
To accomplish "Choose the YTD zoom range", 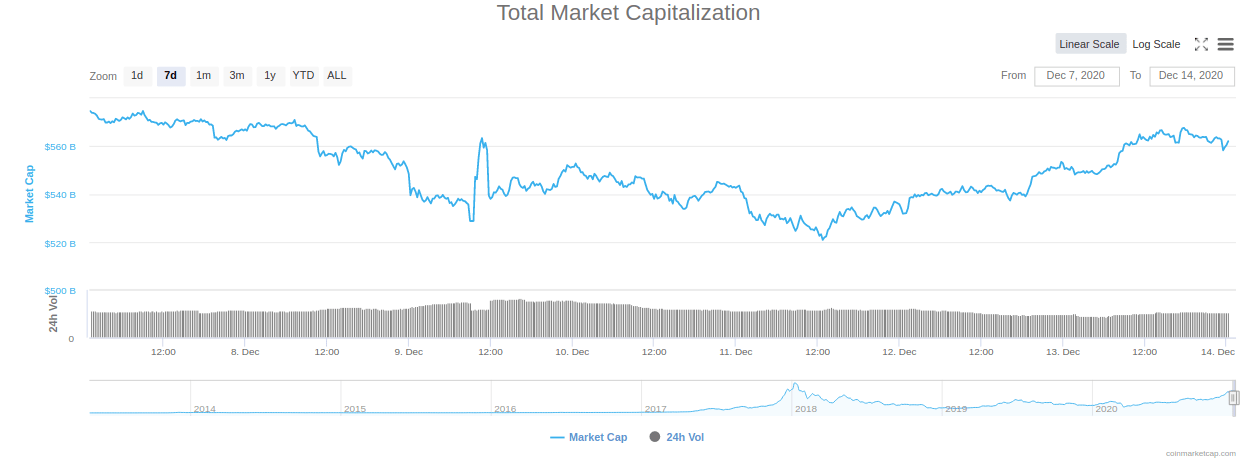I will (303, 76).
